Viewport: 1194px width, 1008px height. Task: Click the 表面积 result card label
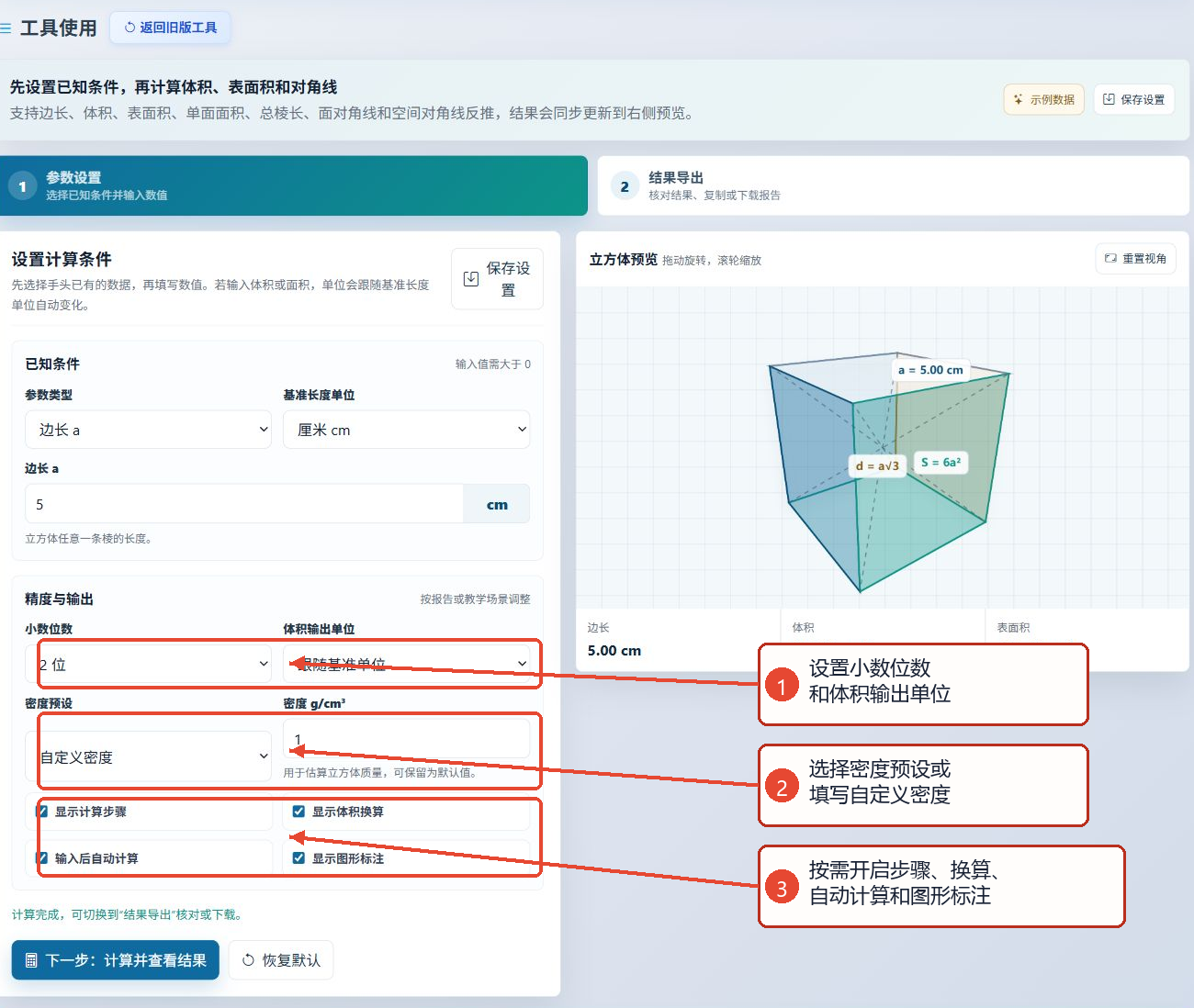(1014, 628)
